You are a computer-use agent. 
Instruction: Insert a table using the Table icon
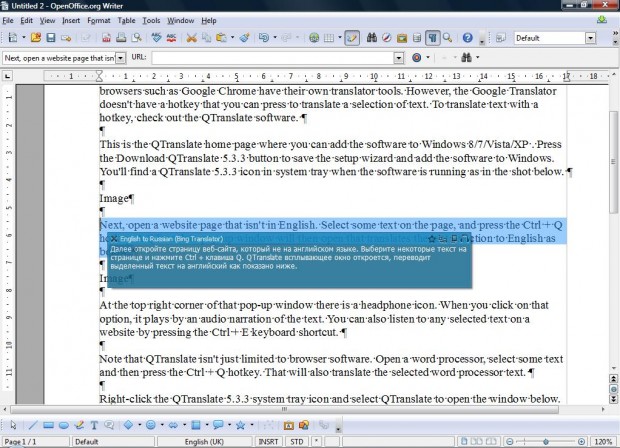click(329, 38)
